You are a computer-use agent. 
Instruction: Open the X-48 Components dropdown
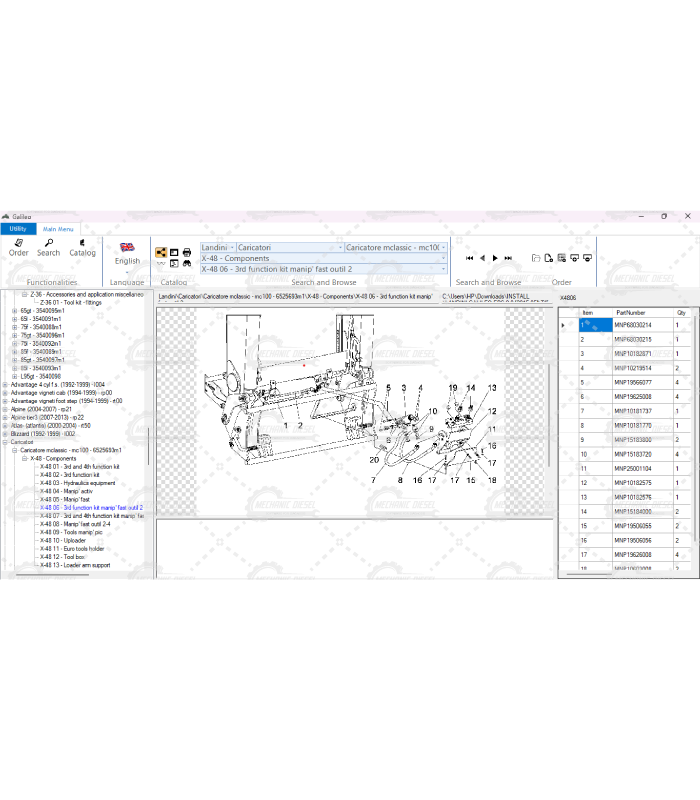(x=443, y=258)
